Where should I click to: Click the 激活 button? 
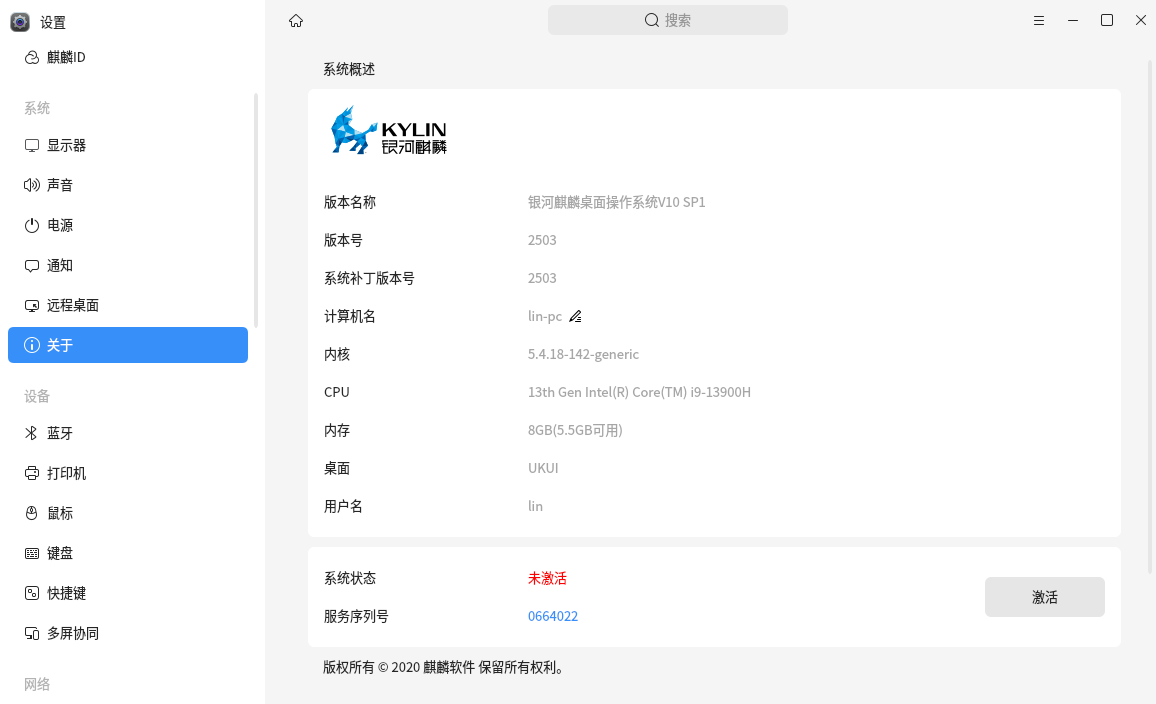(1045, 597)
